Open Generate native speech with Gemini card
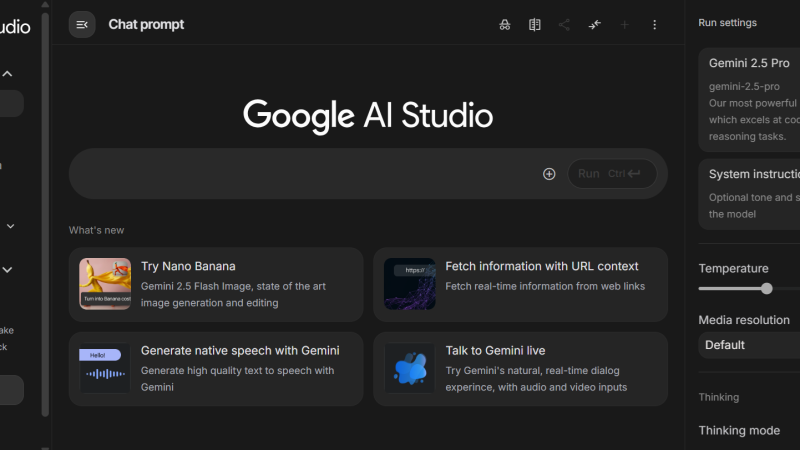 216,369
